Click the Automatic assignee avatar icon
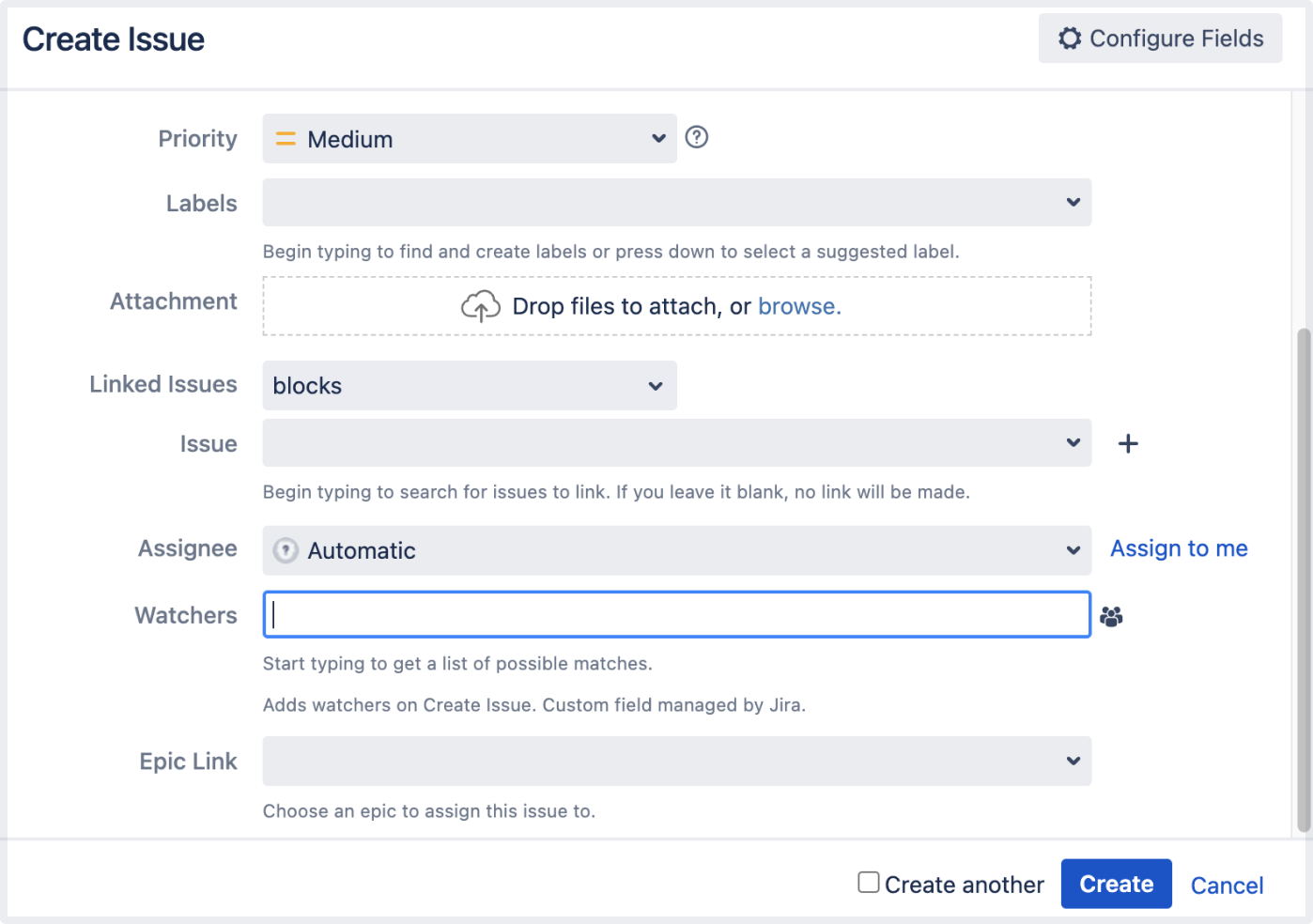Viewport: 1313px width, 924px height. coord(286,550)
